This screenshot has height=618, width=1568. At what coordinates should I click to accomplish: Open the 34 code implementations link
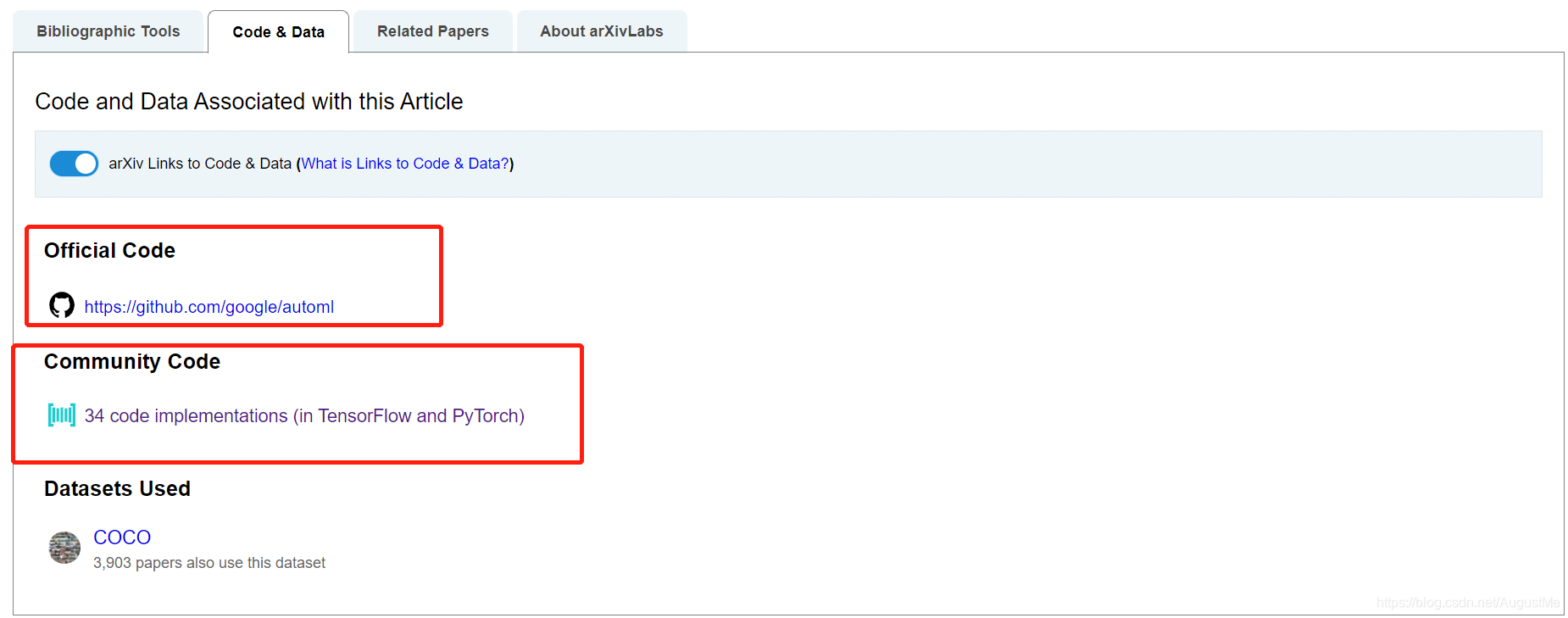pos(304,416)
